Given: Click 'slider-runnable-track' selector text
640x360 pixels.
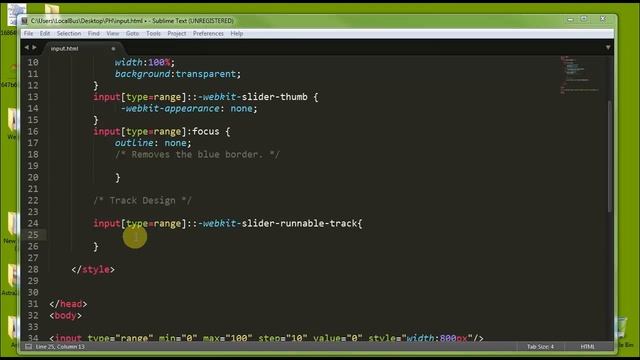Looking at the screenshot, I should pyautogui.click(x=299, y=223).
